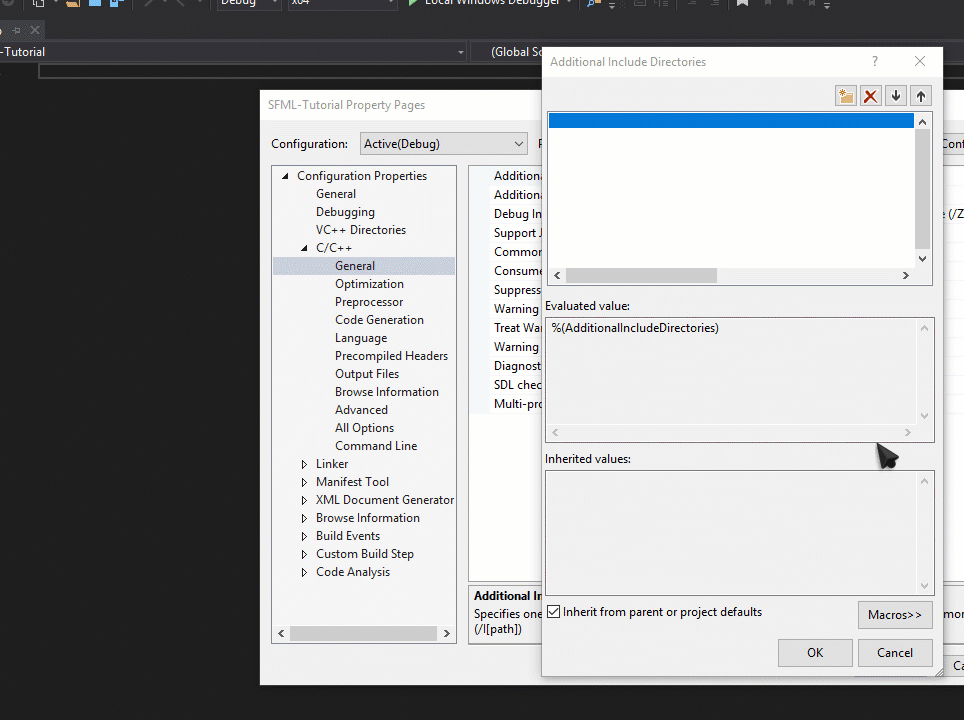Screen dimensions: 964x720
Task: Click the directory list scroll left arrow
Action: [x=557, y=275]
